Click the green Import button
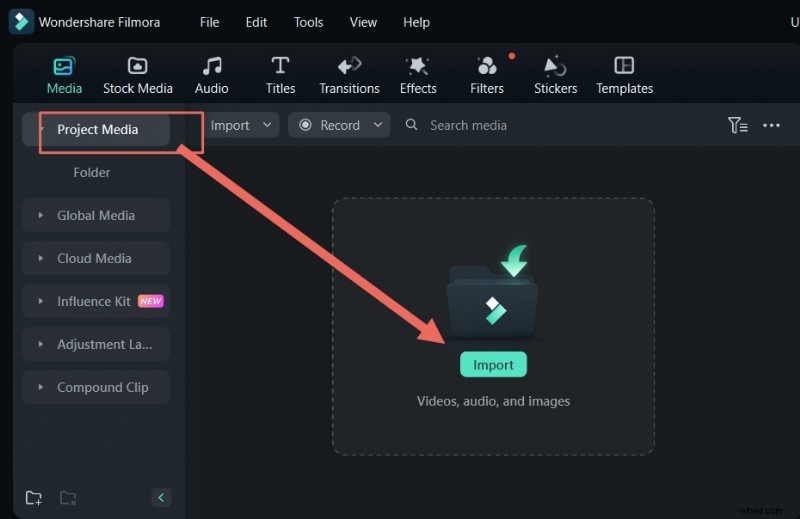This screenshot has height=519, width=800. [493, 365]
